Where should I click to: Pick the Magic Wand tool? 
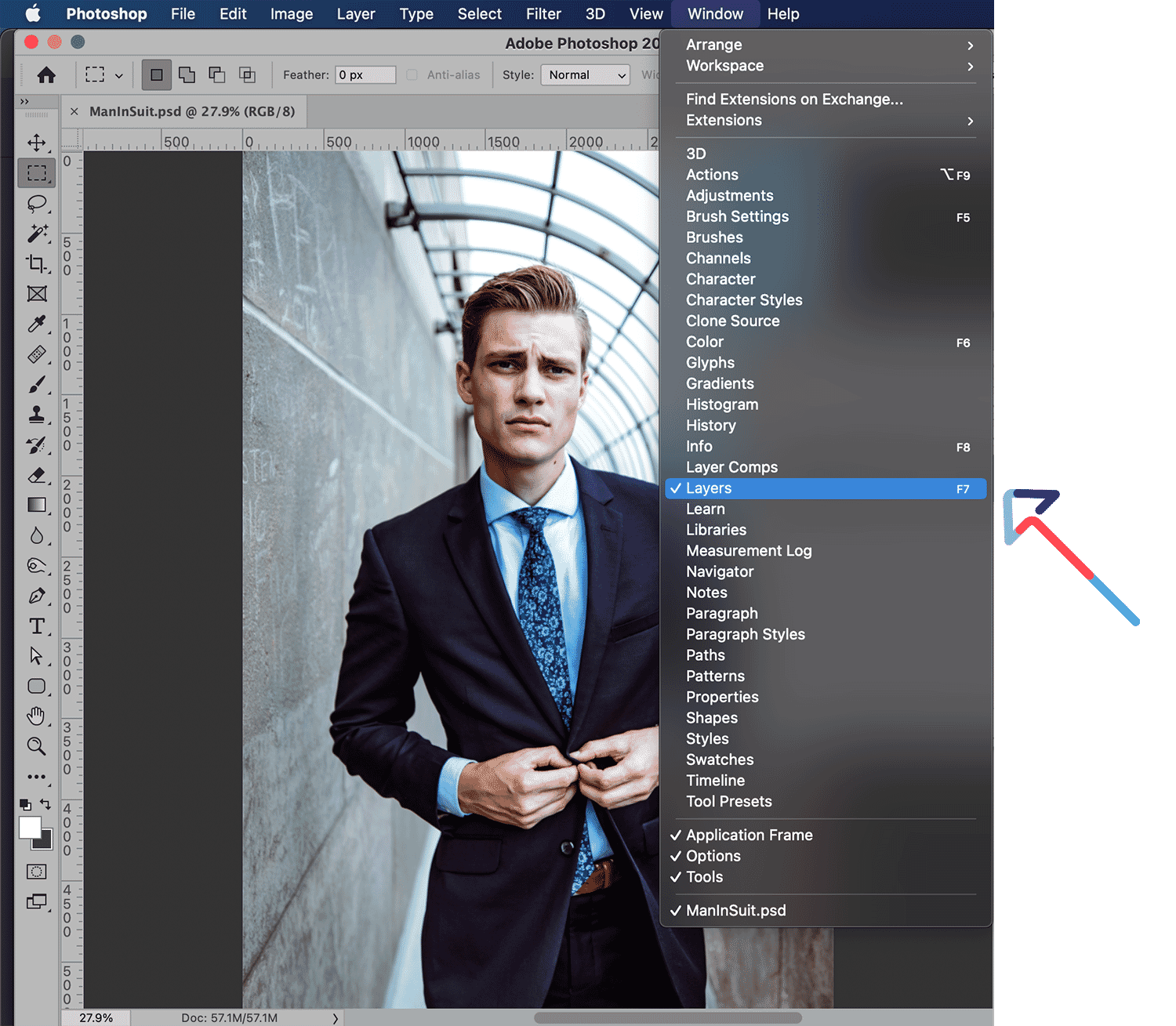tap(37, 234)
